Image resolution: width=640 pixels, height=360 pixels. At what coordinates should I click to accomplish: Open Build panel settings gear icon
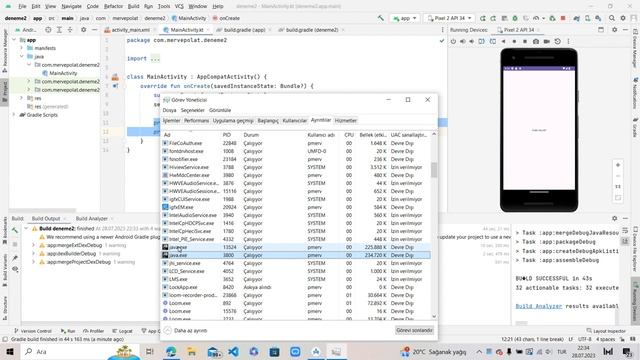point(614,219)
